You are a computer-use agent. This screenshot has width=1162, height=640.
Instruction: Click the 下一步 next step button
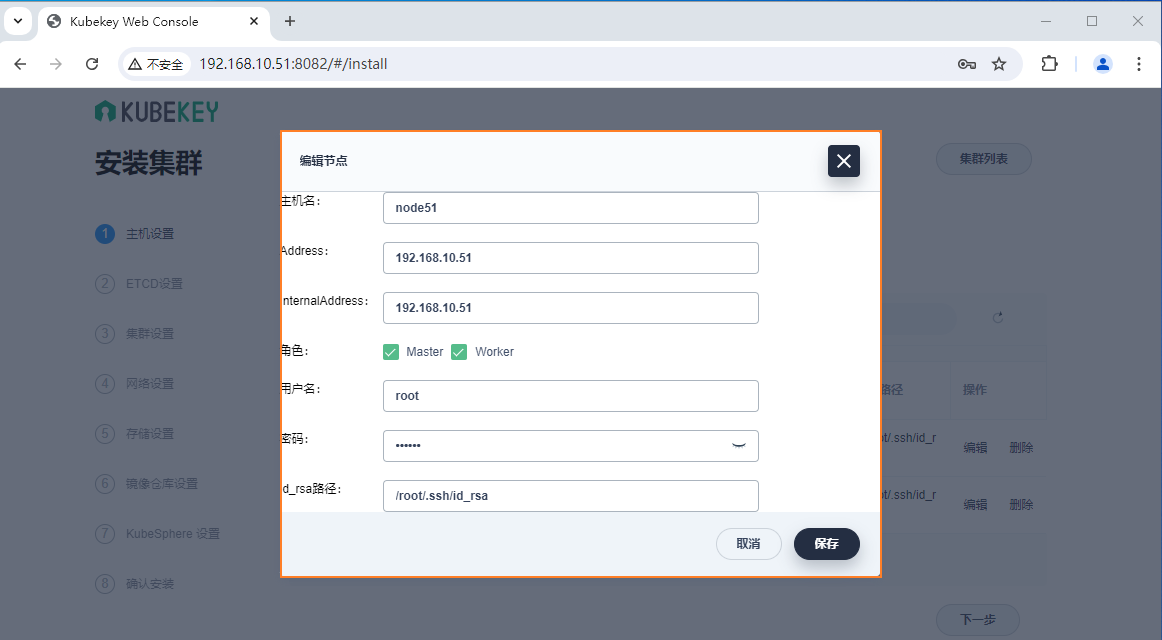click(x=977, y=619)
